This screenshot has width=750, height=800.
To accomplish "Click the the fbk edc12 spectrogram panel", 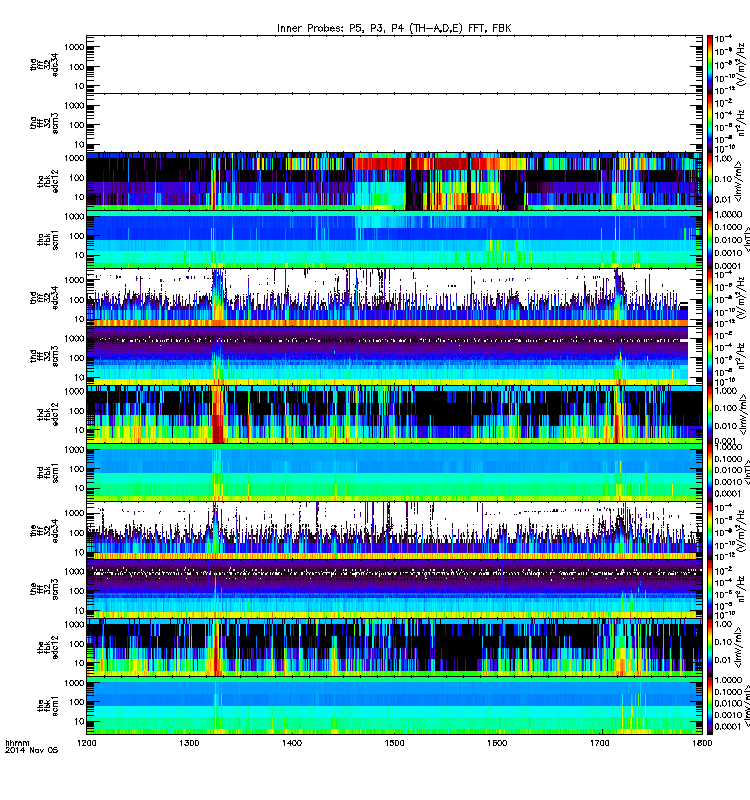I will [x=394, y=647].
